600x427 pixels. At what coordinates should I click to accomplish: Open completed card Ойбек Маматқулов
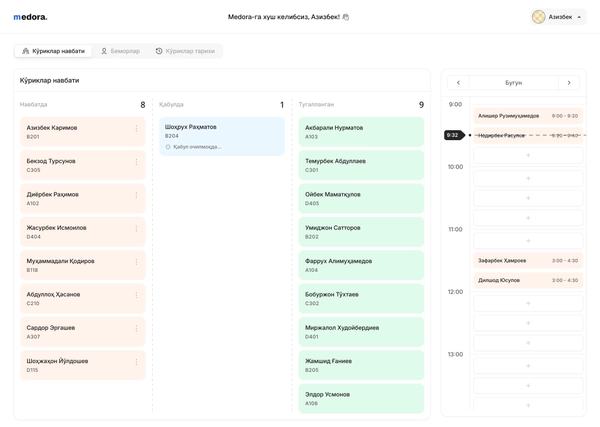361,198
